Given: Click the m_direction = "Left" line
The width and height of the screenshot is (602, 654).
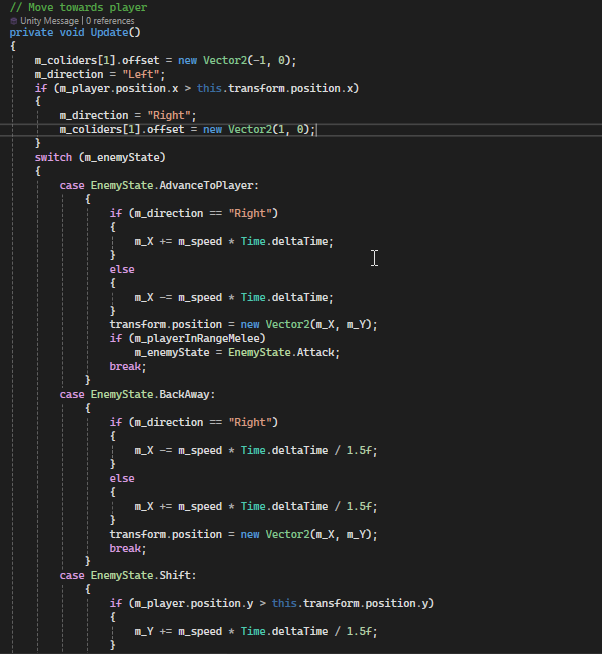Looking at the screenshot, I should tap(100, 75).
